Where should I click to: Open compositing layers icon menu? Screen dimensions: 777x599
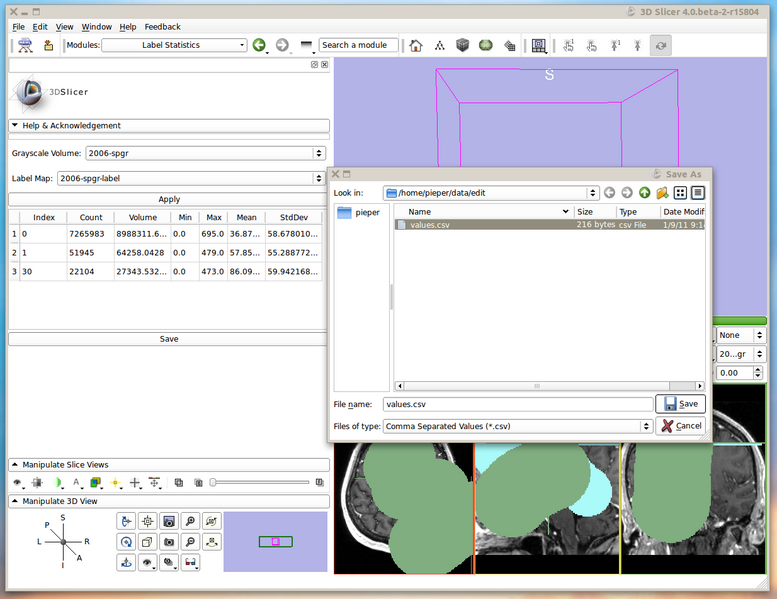[x=96, y=482]
